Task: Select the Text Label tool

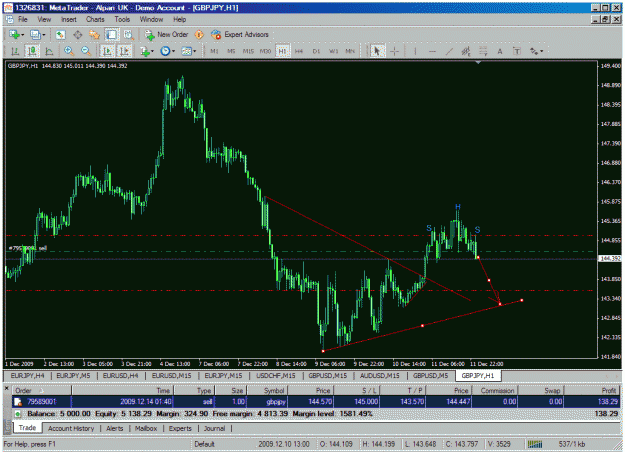Action: pos(517,51)
